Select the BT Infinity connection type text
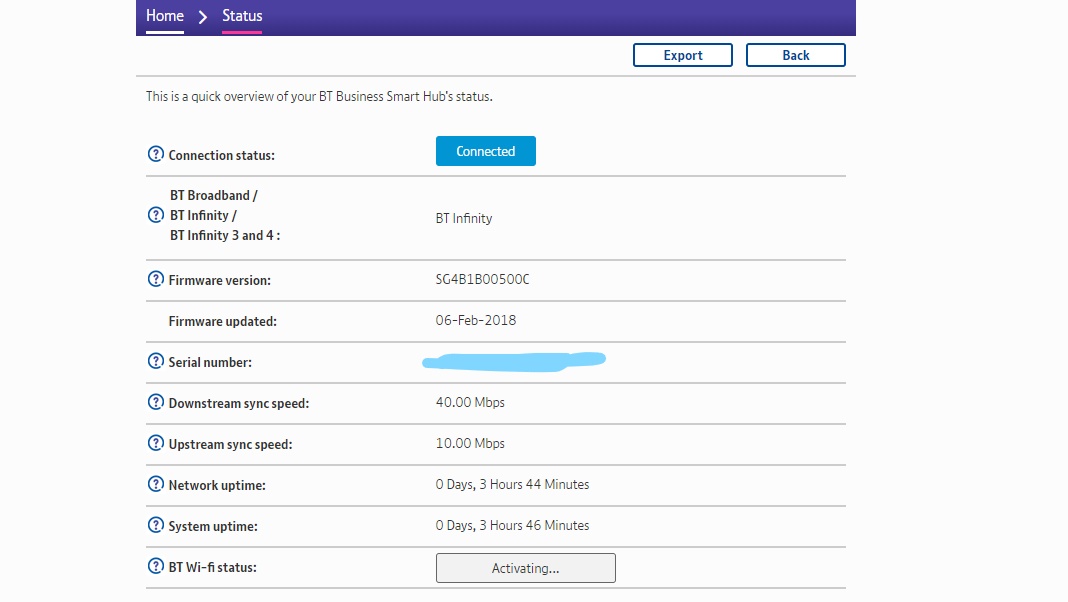 (464, 218)
